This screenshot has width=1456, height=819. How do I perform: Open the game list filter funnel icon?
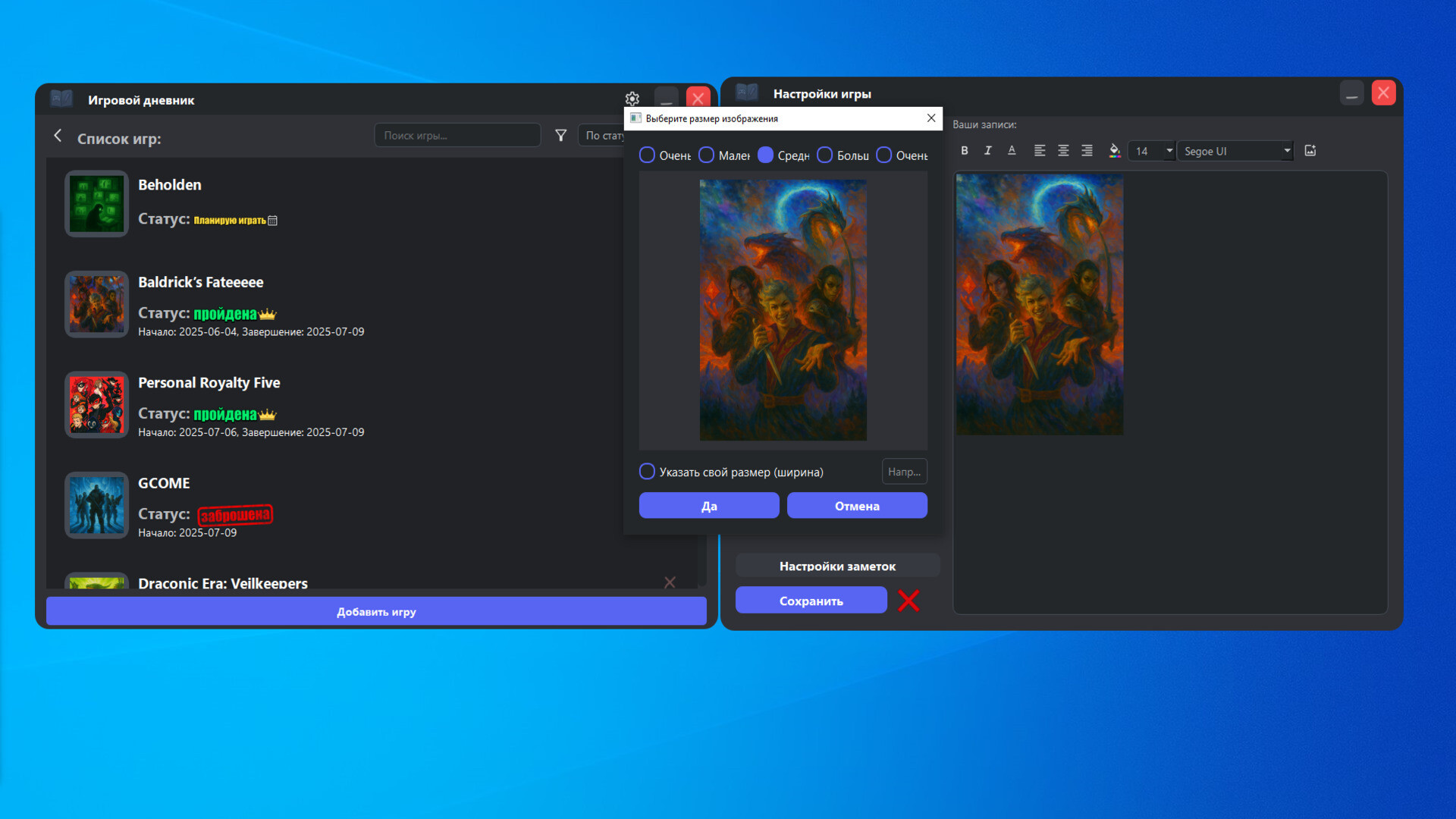[x=560, y=136]
